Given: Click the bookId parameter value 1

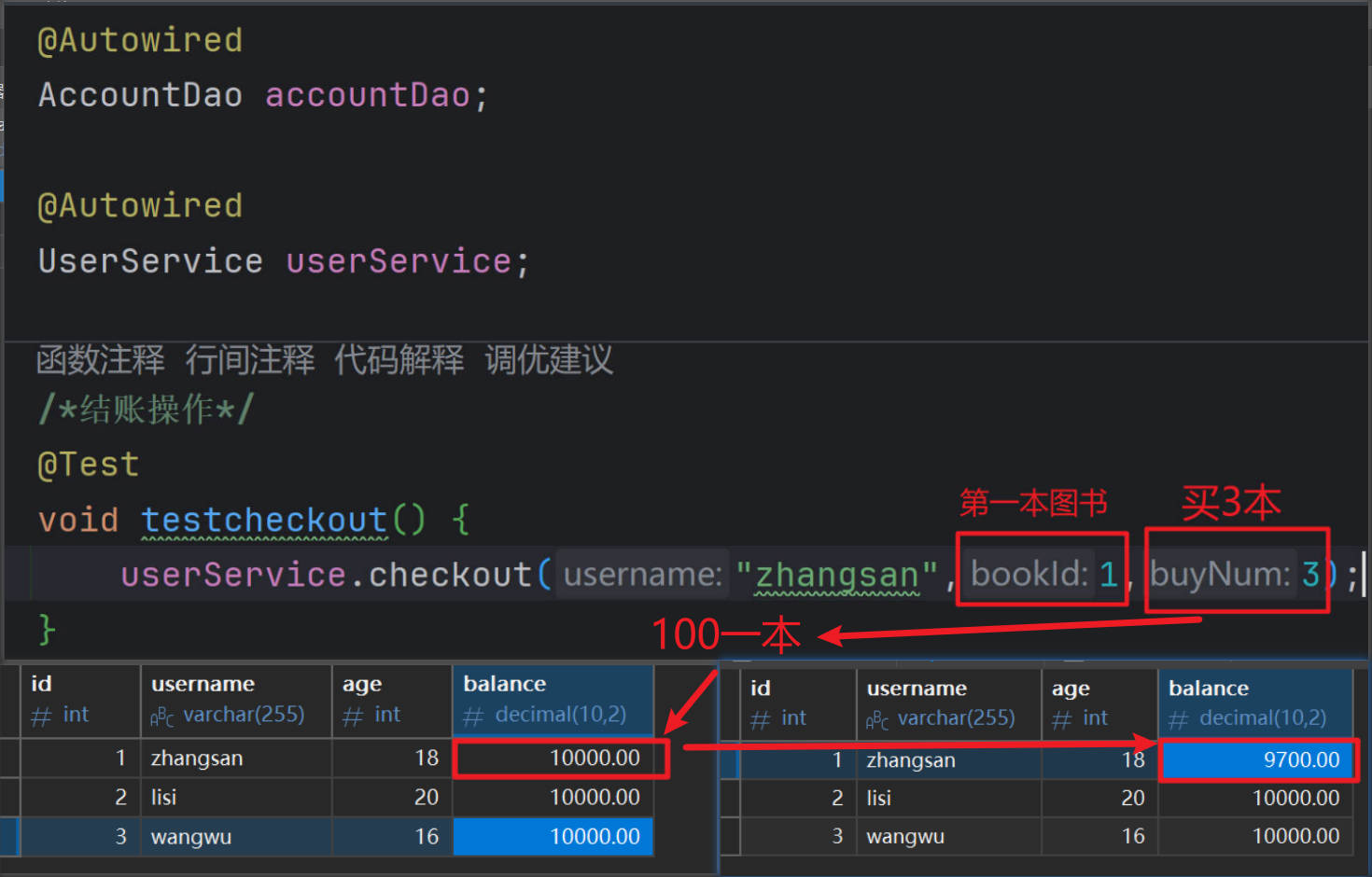Looking at the screenshot, I should (x=1108, y=575).
